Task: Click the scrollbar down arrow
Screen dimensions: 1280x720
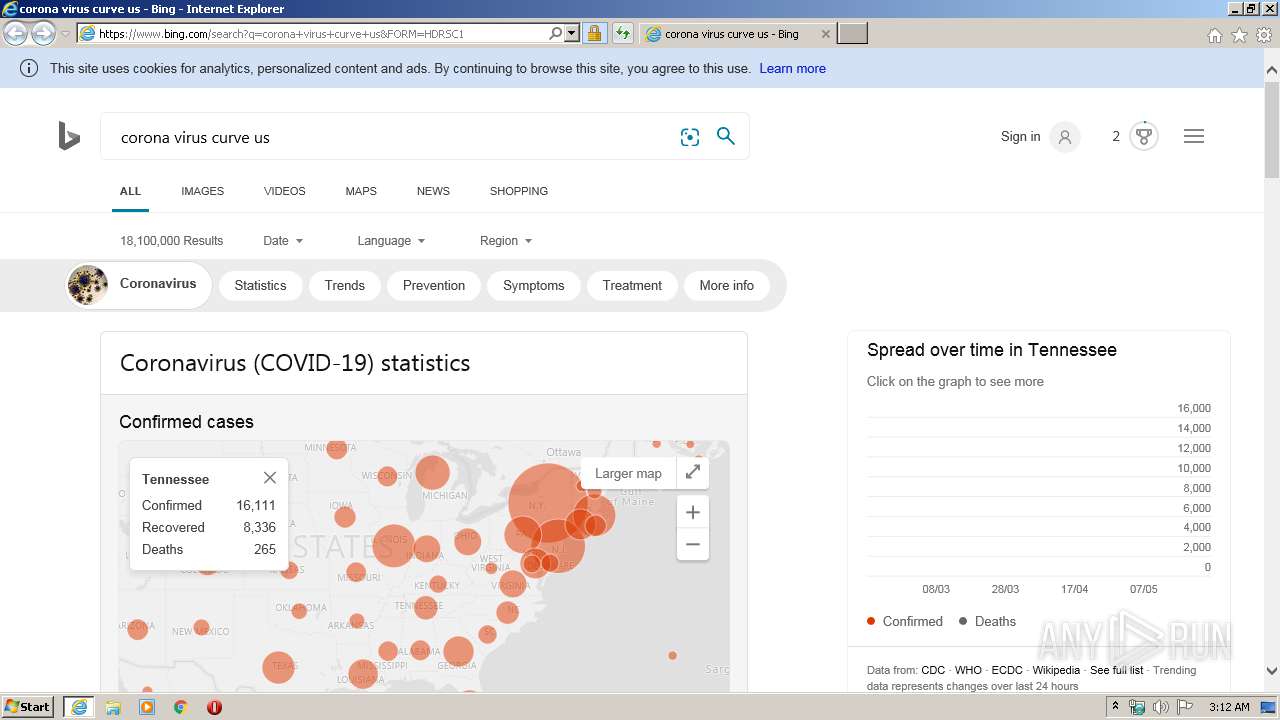Action: (1272, 671)
